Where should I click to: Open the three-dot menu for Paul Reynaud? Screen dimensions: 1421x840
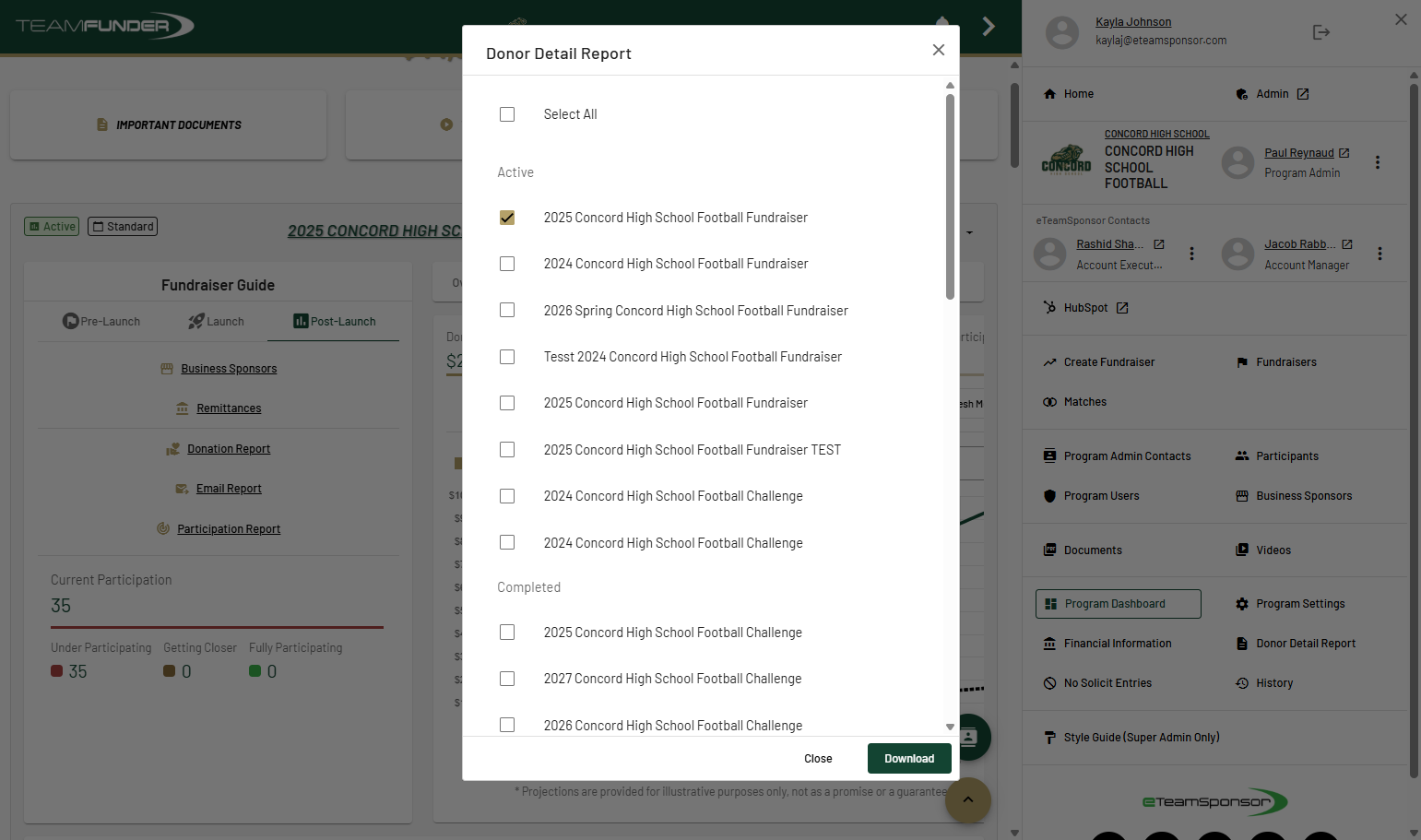coord(1378,162)
